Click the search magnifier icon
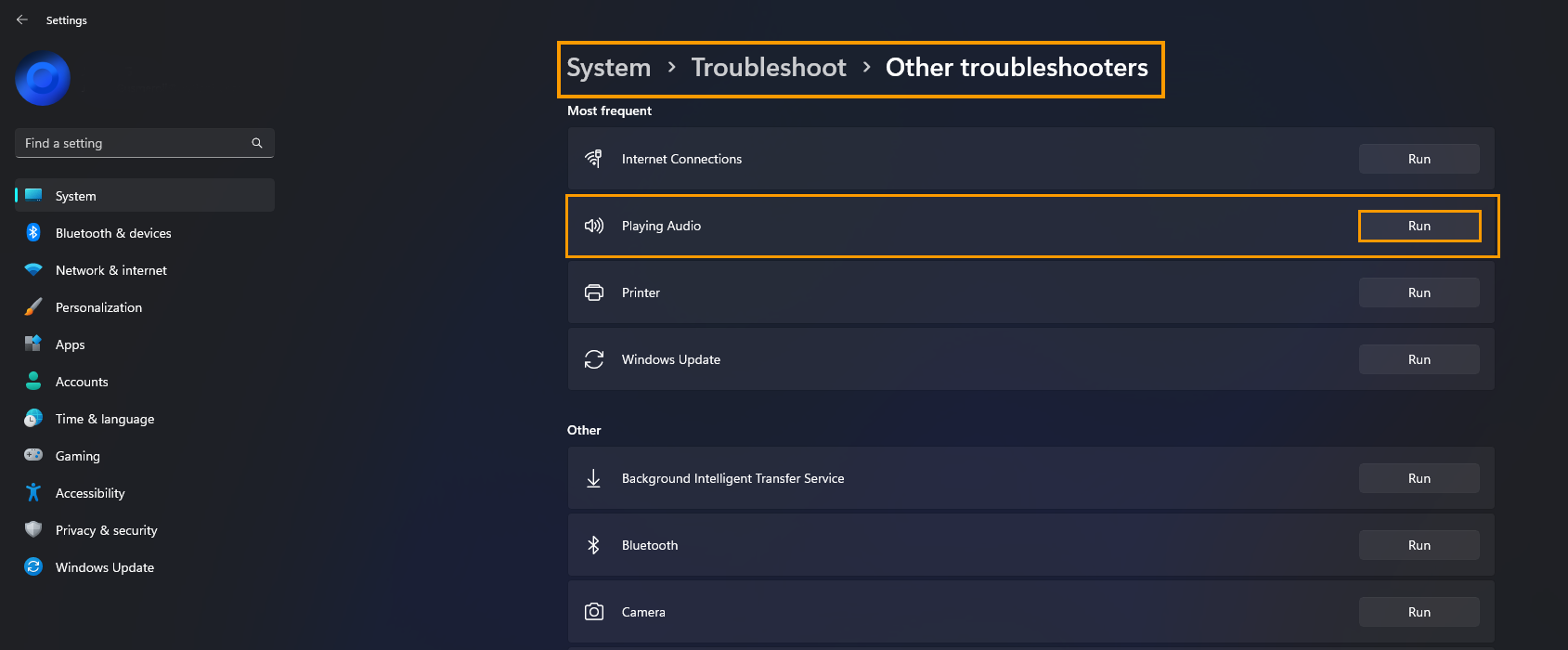Screen dimensions: 1568x650 (257, 143)
